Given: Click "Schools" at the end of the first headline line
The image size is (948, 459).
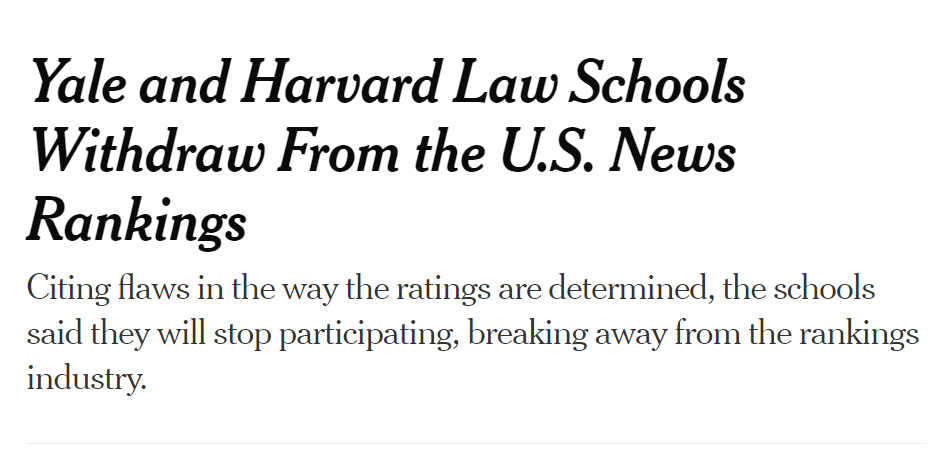Looking at the screenshot, I should [x=657, y=82].
